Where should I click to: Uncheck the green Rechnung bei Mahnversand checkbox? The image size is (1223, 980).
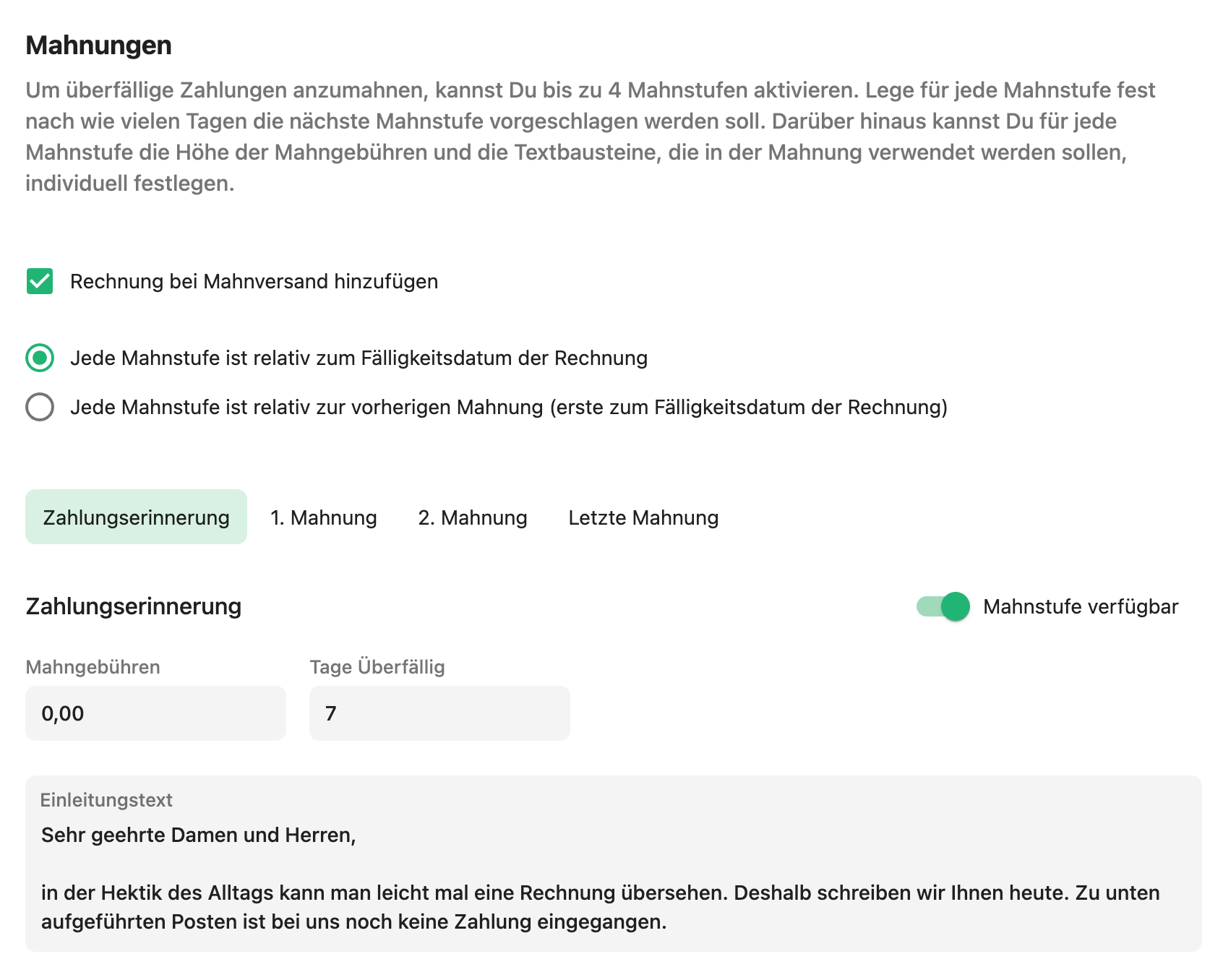[40, 281]
